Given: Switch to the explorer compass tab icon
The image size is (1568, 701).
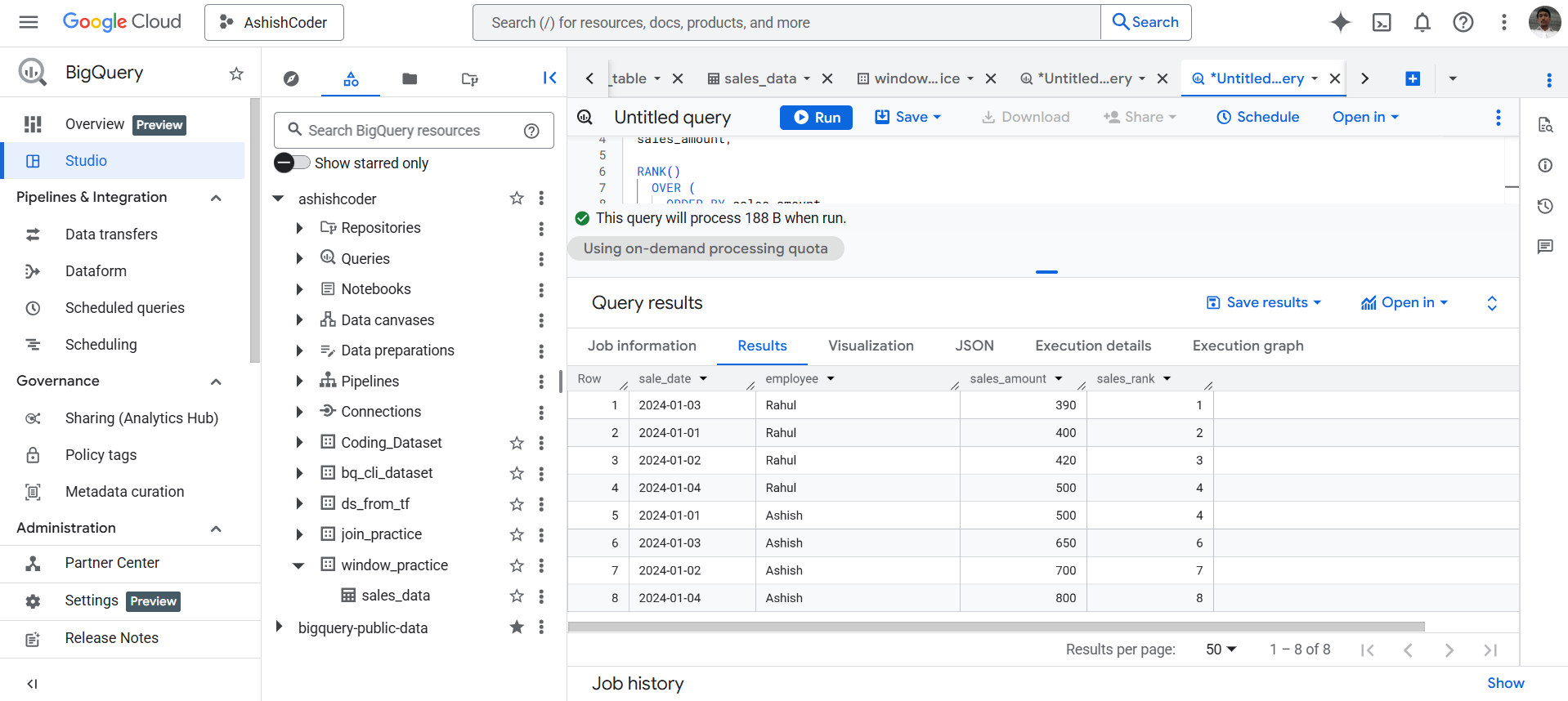Looking at the screenshot, I should 291,78.
